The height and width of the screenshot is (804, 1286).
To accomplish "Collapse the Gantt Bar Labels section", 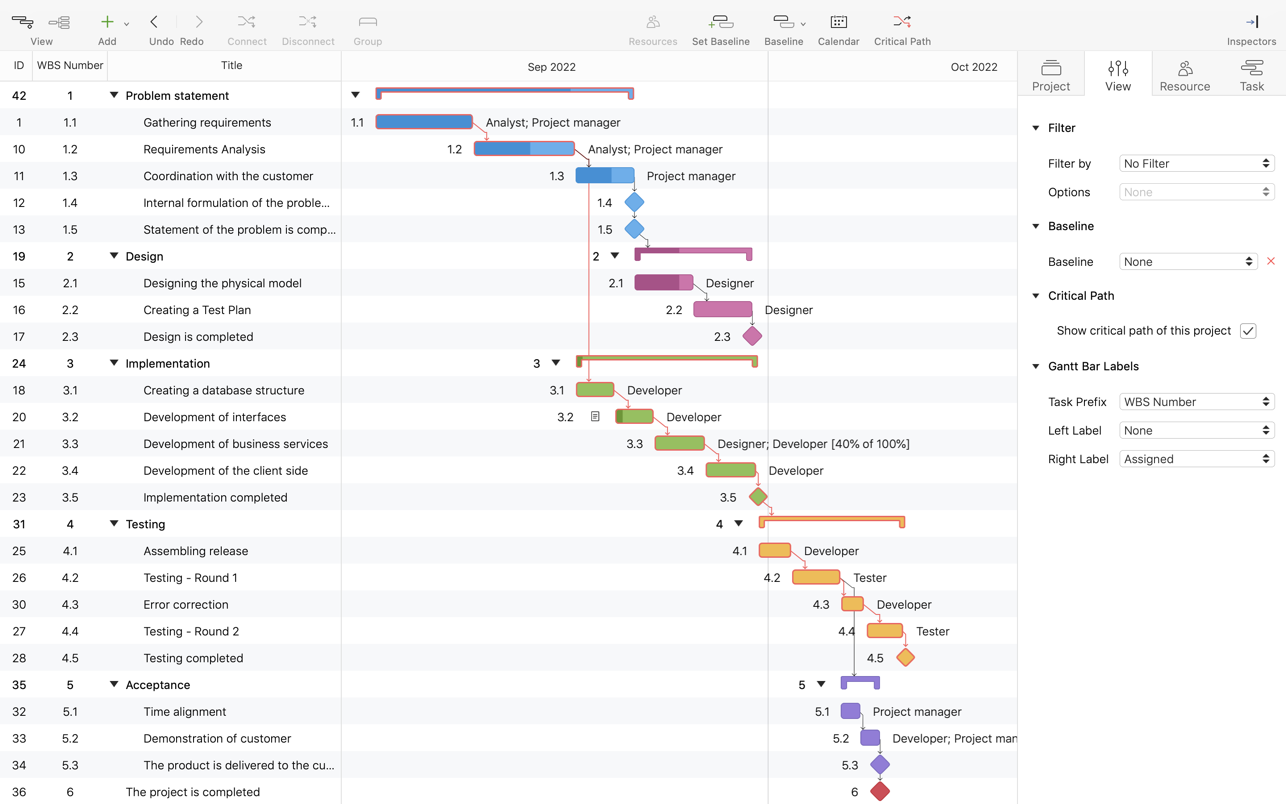I will coord(1036,367).
